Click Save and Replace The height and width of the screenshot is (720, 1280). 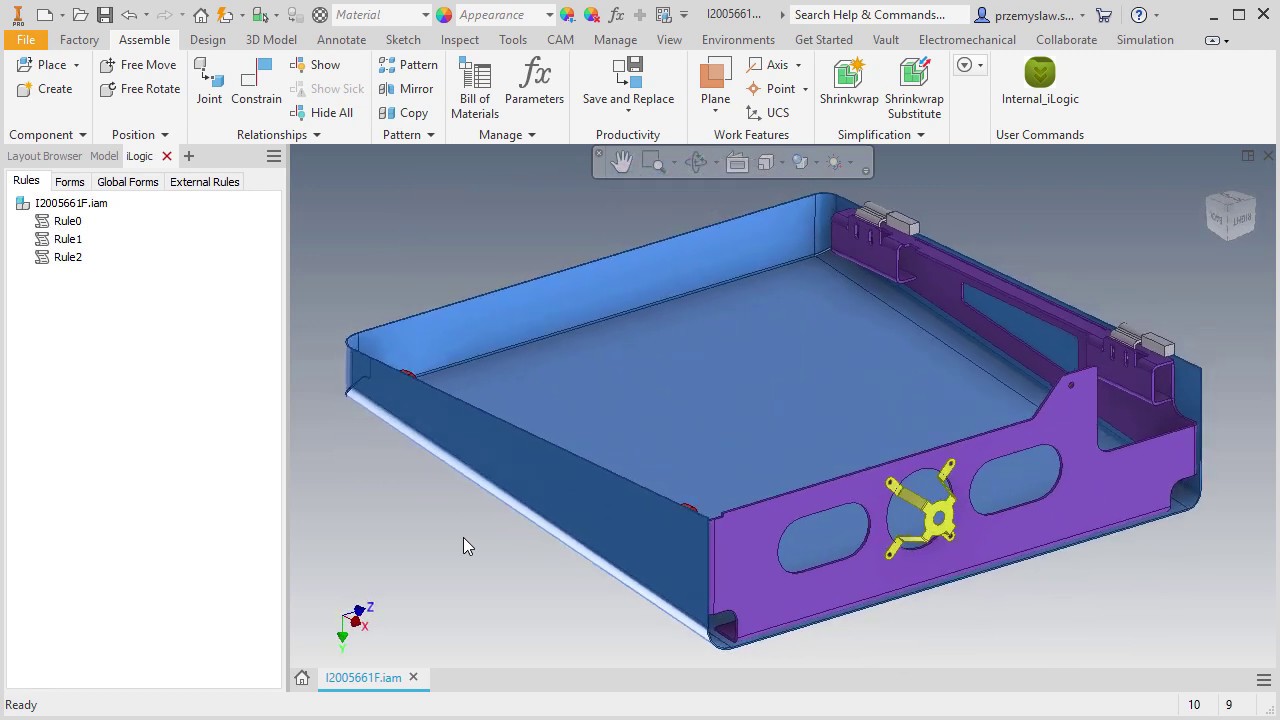point(628,82)
